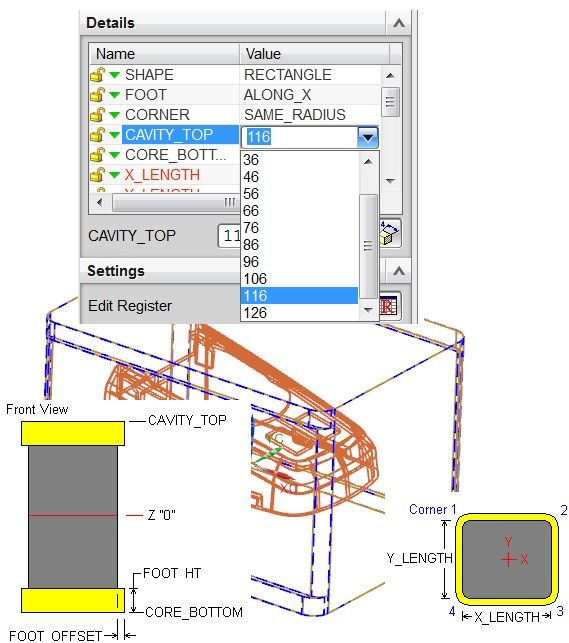Click the lock icon beside CORE_BOTT row
This screenshot has height=643, width=569.
[97, 155]
